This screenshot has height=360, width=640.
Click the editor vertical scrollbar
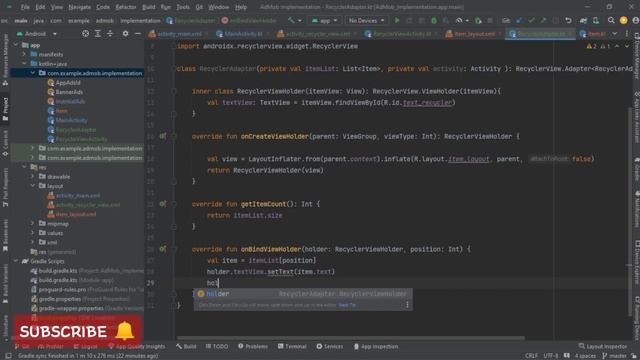(629, 212)
